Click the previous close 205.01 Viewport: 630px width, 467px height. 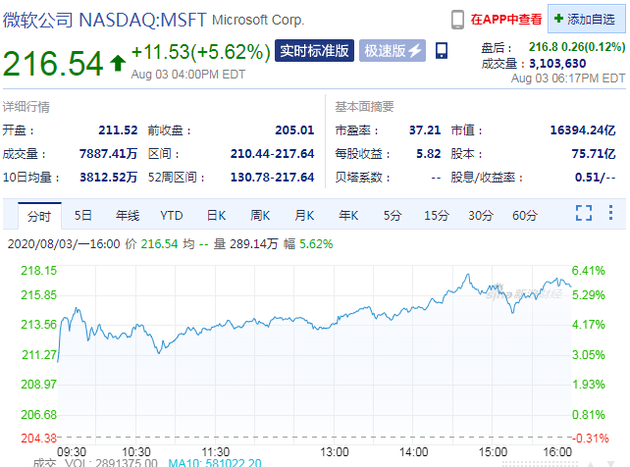pyautogui.click(x=295, y=130)
